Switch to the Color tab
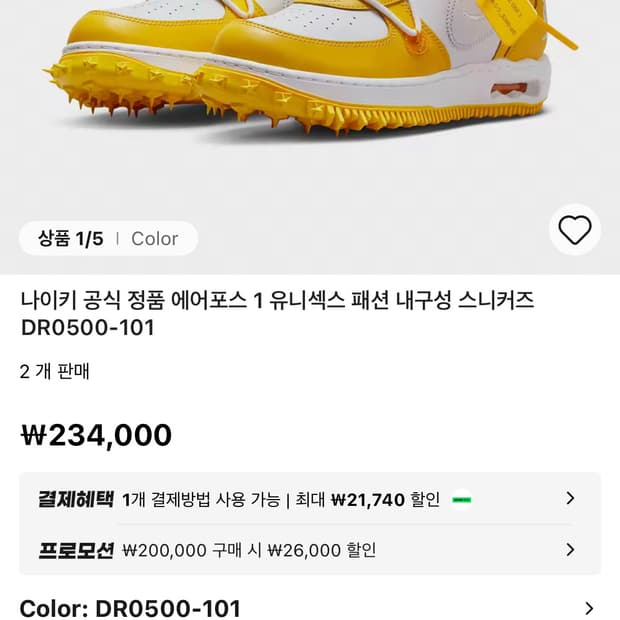This screenshot has width=620, height=620. tap(155, 238)
